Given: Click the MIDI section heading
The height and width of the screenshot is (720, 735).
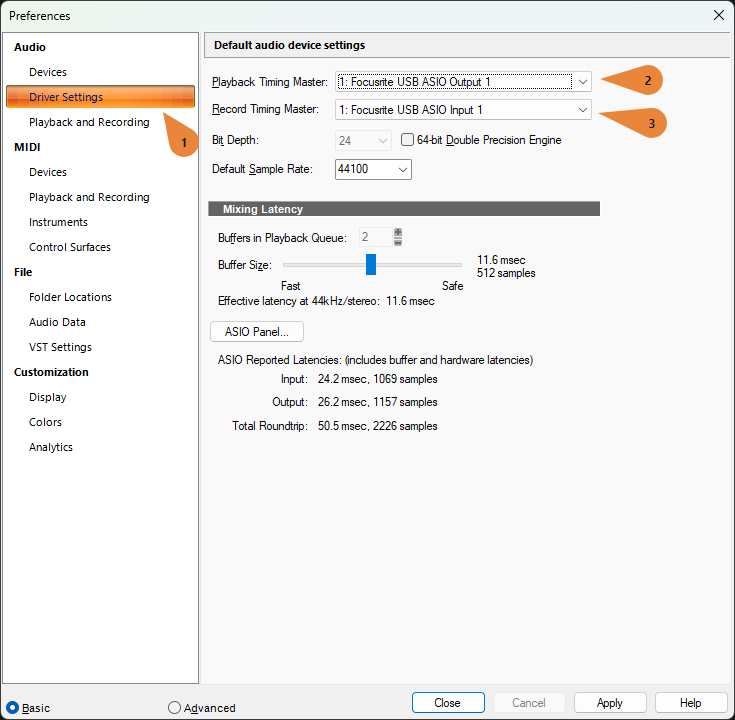Looking at the screenshot, I should click(x=27, y=147).
